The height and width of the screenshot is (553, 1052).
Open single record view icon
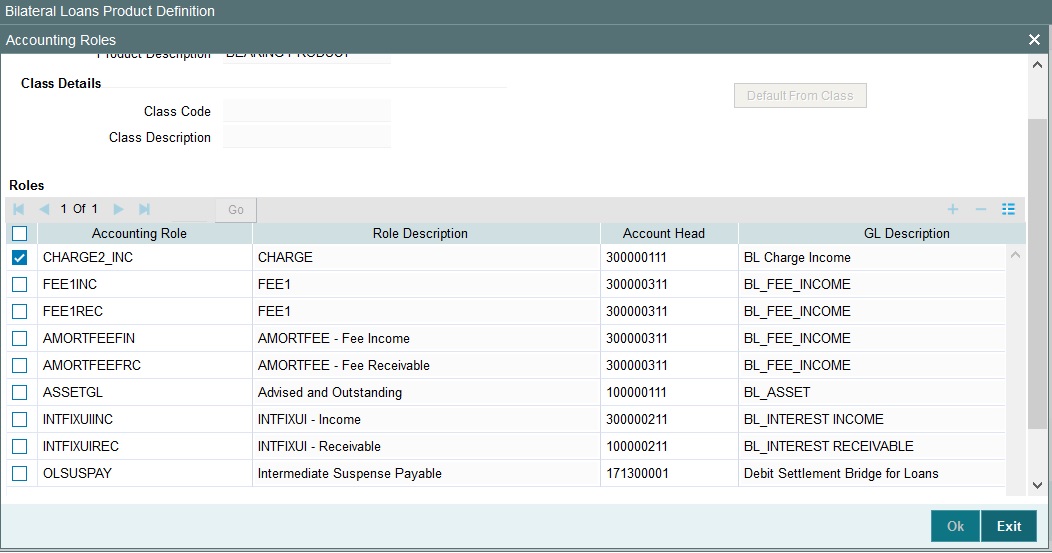click(1008, 209)
